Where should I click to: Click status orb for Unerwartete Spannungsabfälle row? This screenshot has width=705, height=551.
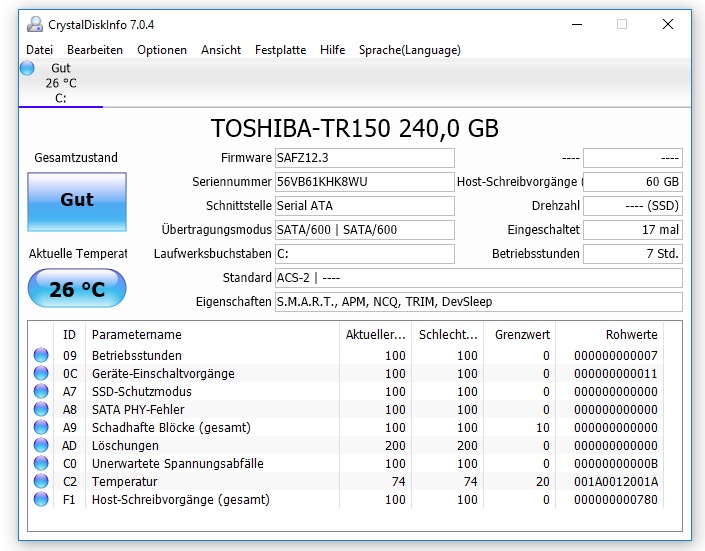click(41, 463)
